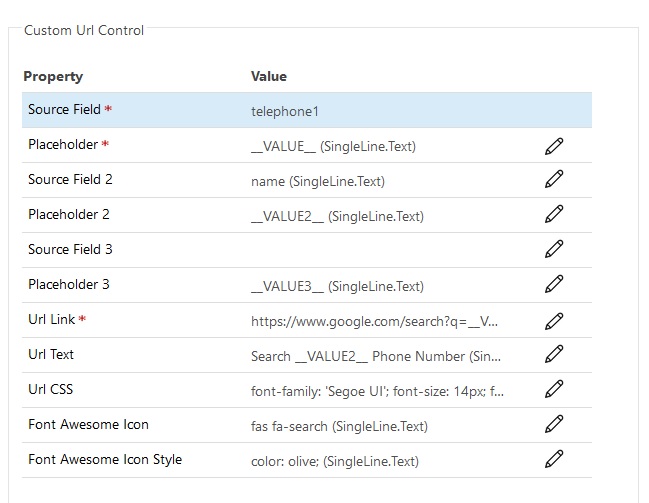Click the Value column header

tap(269, 76)
